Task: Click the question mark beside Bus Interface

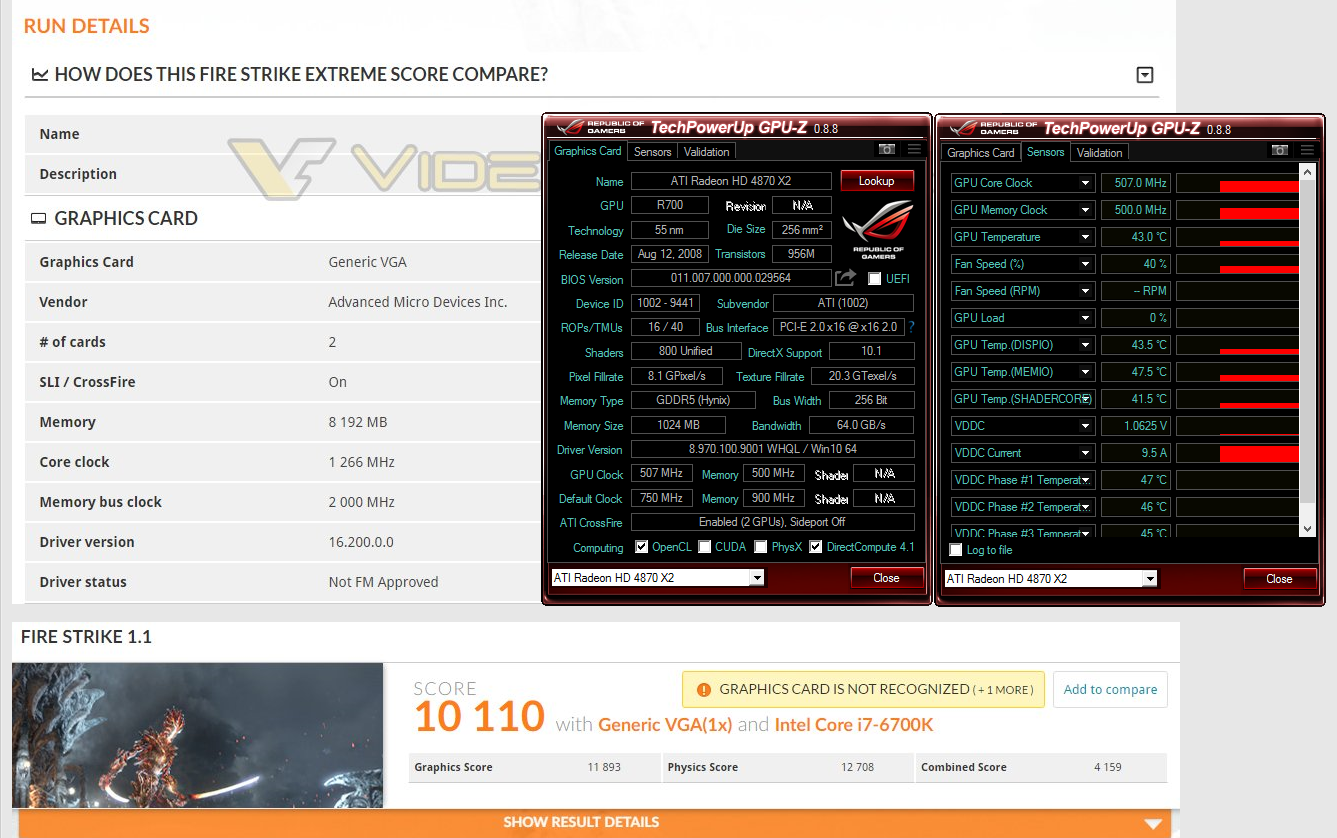Action: (911, 327)
